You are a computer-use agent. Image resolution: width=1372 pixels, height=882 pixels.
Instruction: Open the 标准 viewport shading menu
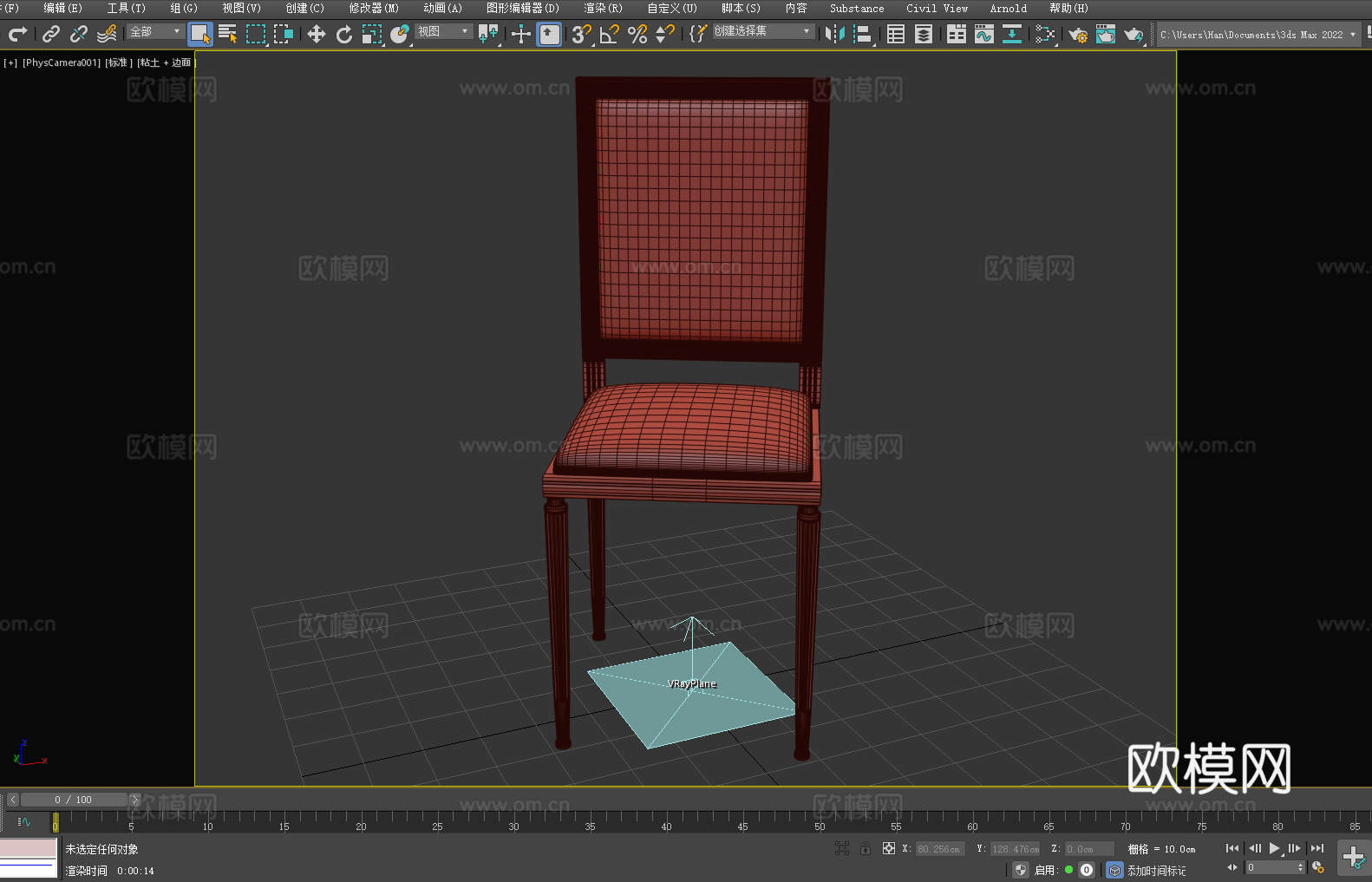point(118,62)
